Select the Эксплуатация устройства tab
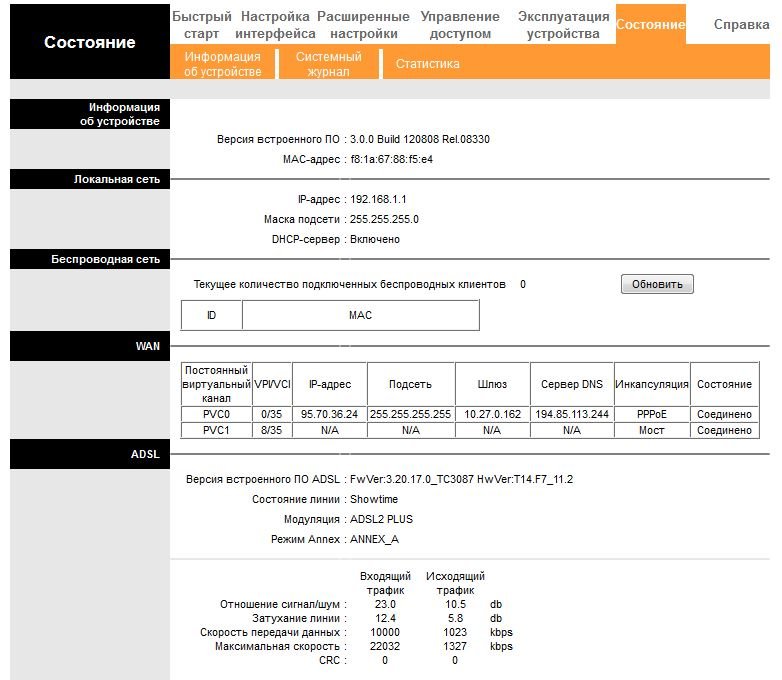The image size is (782, 680). (x=563, y=25)
